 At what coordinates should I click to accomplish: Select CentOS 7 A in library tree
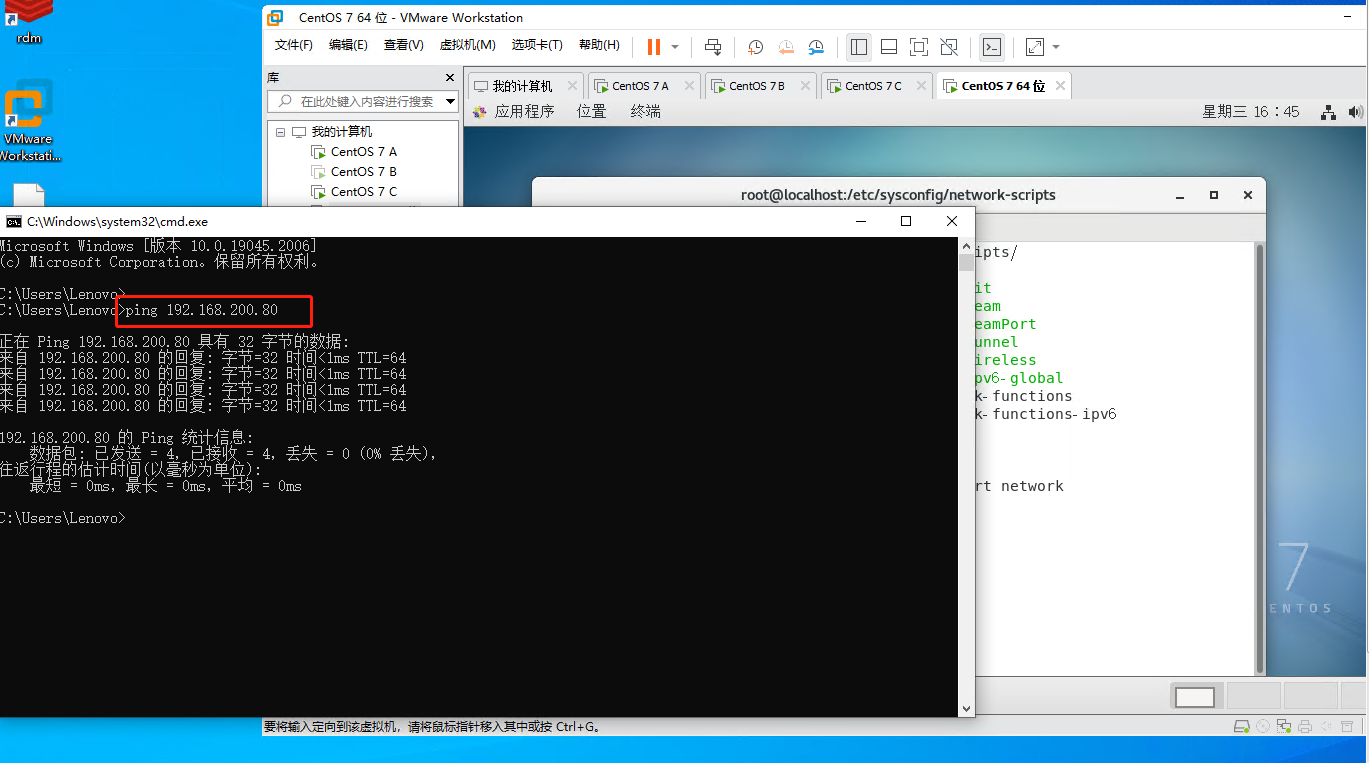[x=363, y=152]
